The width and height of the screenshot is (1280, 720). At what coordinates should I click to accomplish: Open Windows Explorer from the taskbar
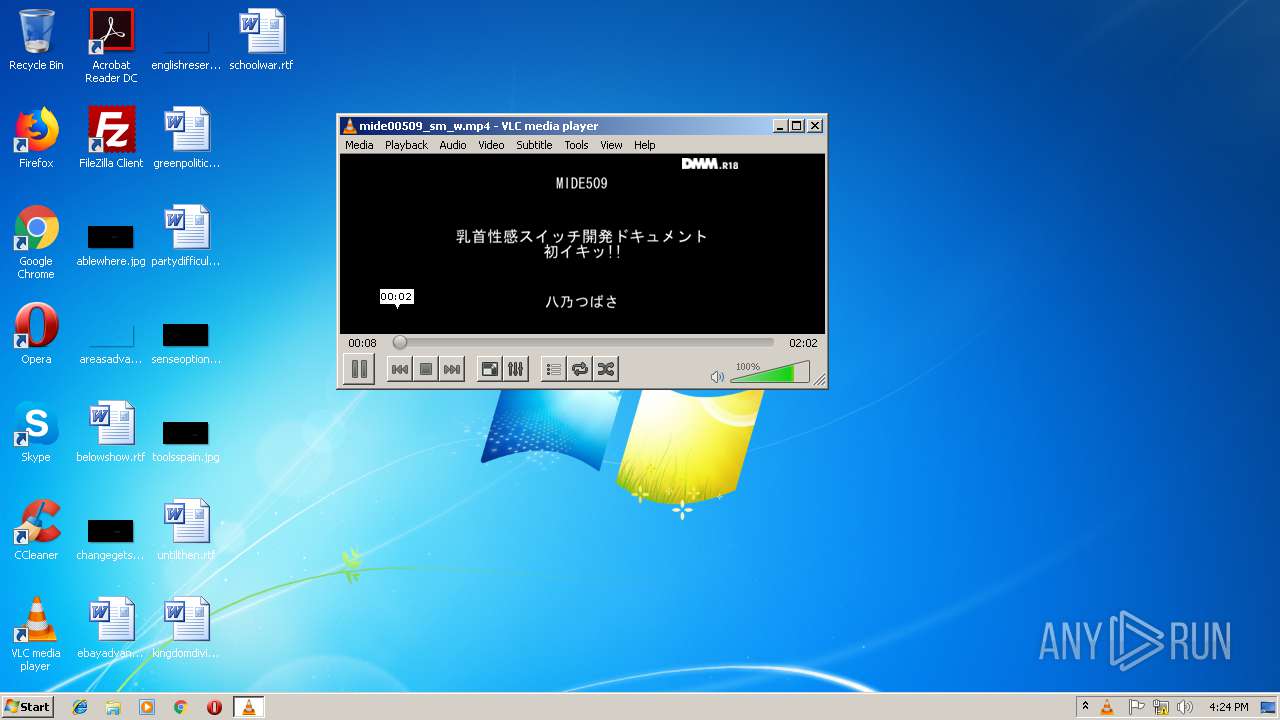(113, 707)
